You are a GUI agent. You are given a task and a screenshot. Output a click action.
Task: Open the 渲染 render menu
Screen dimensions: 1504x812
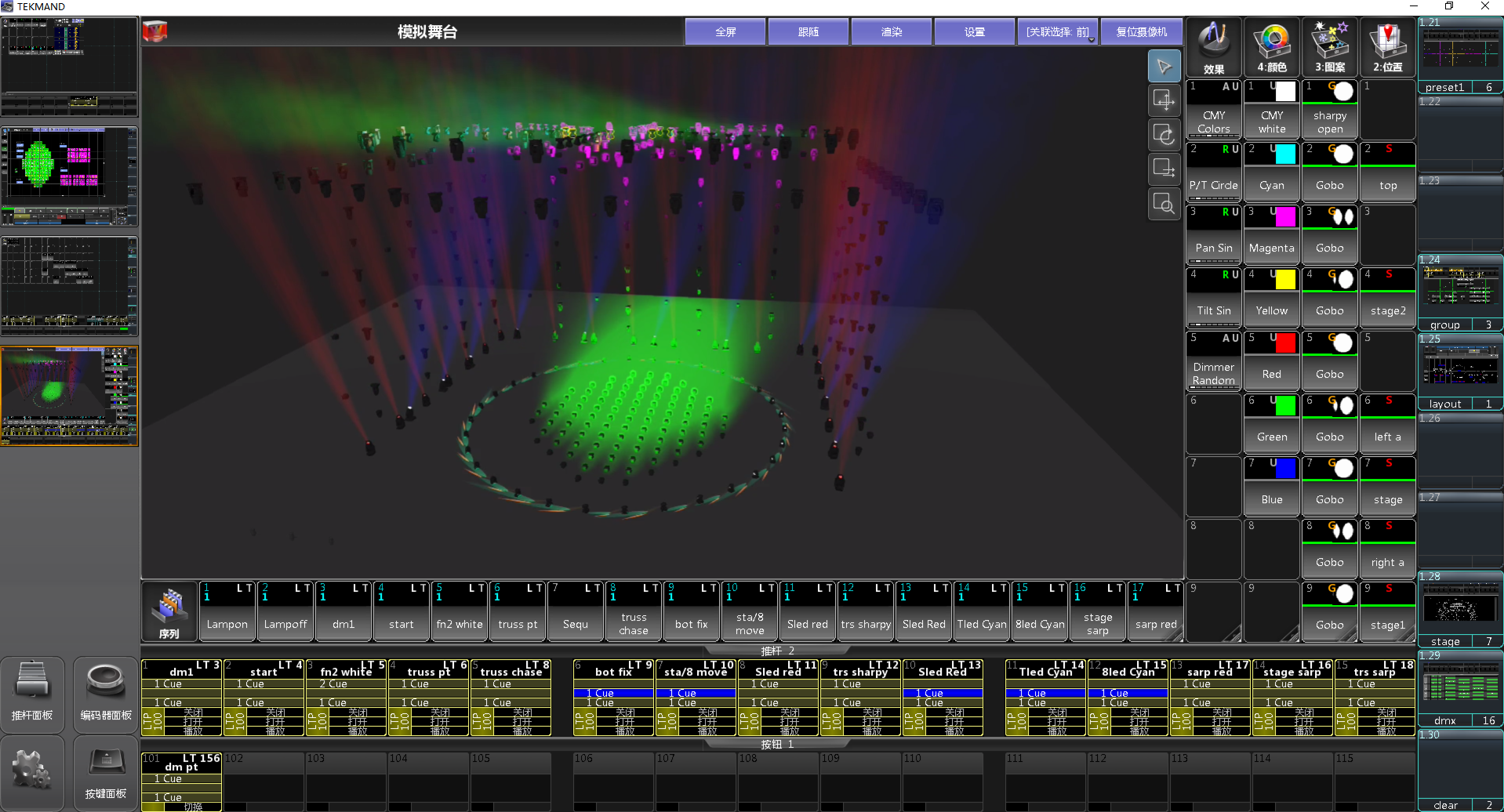[x=891, y=32]
